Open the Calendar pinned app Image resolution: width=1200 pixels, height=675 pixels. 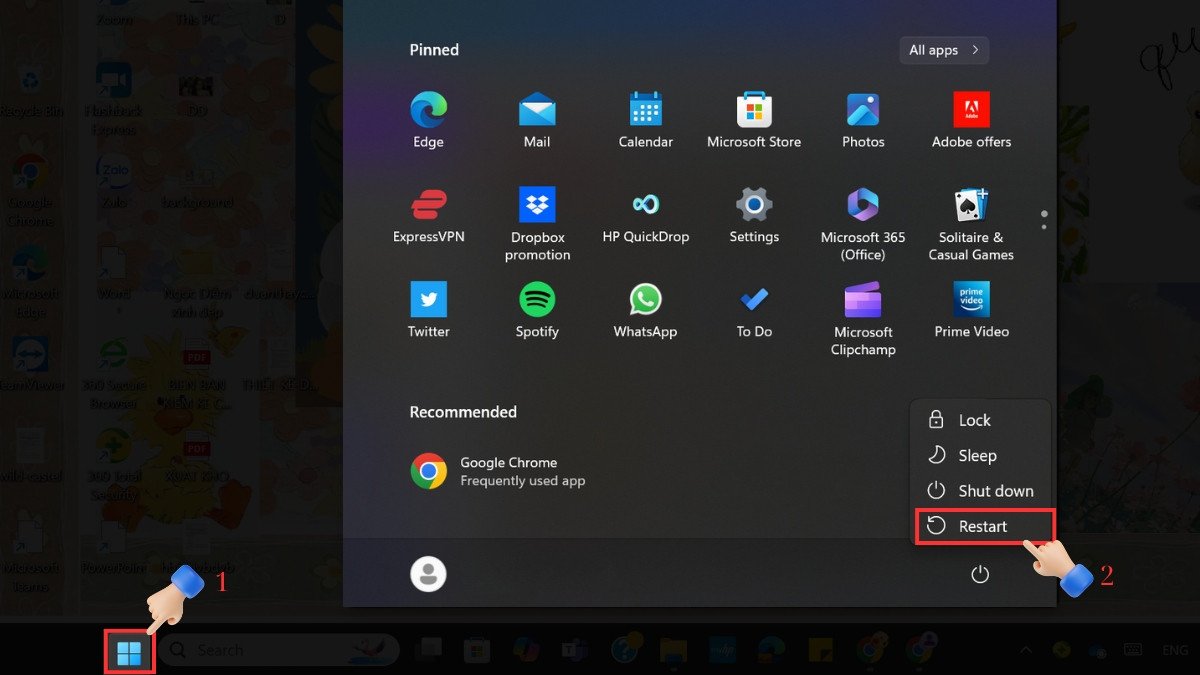[x=646, y=110]
